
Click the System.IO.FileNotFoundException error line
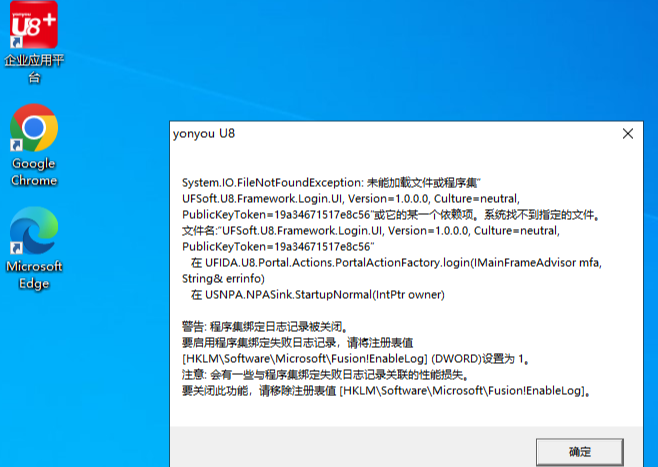(x=331, y=183)
